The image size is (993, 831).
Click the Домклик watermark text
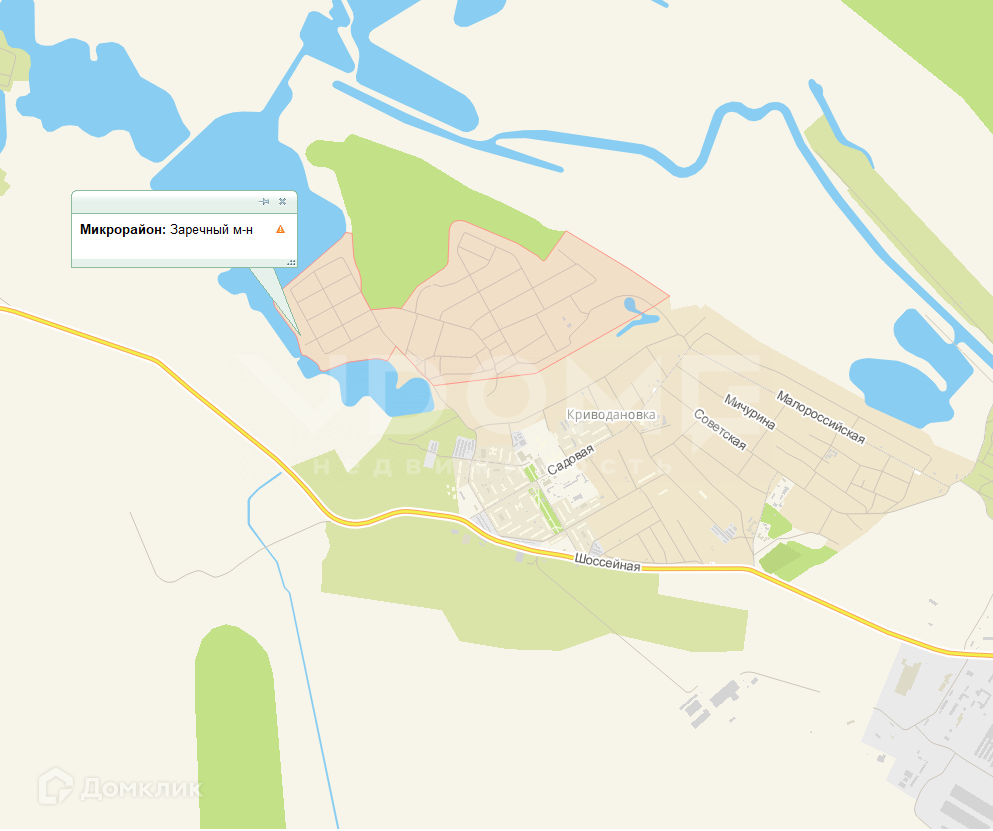(x=141, y=789)
